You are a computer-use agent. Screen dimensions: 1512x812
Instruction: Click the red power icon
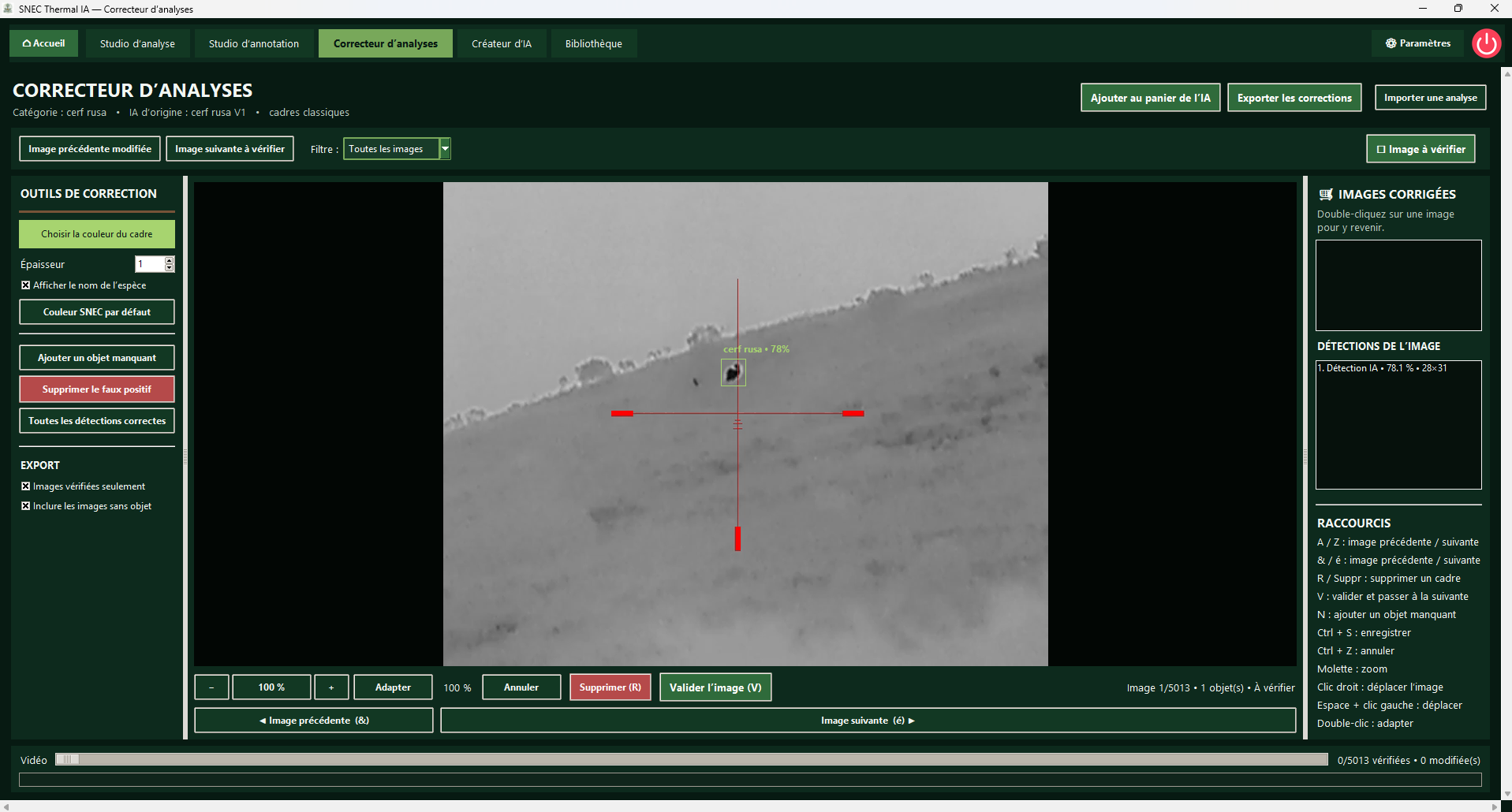tap(1486, 43)
